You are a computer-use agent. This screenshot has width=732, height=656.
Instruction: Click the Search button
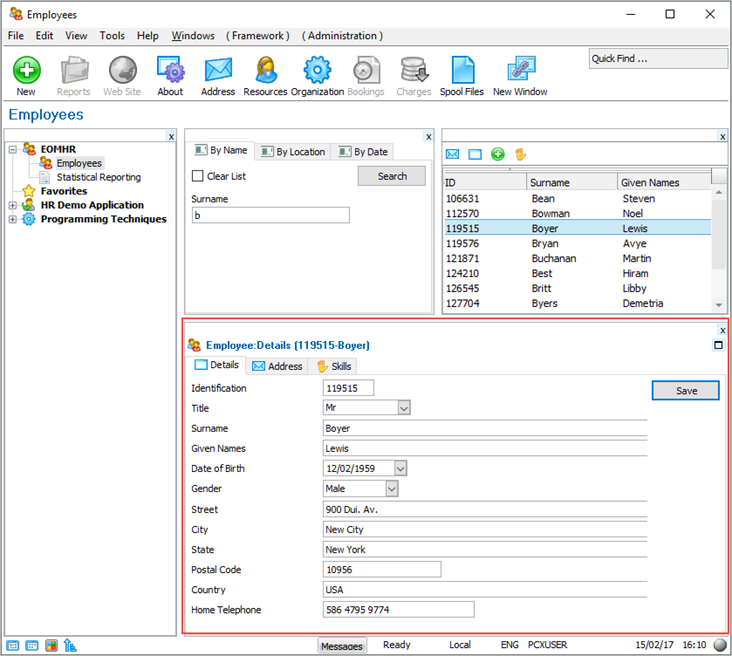392,176
